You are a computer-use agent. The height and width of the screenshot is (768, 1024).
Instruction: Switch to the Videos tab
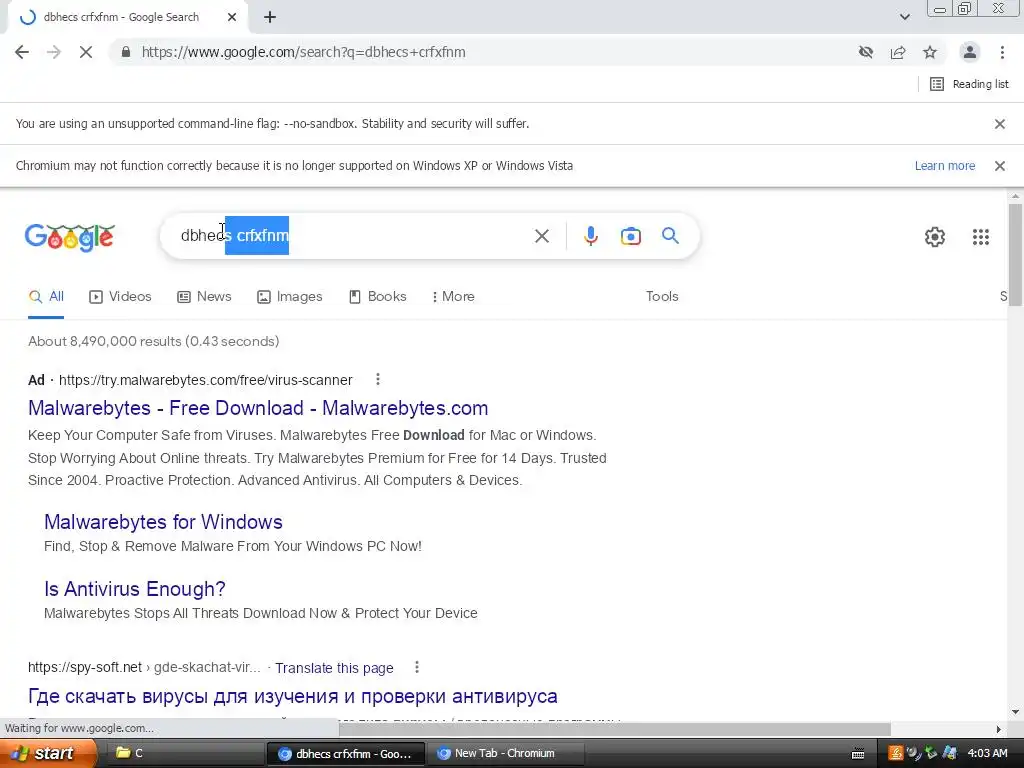(x=120, y=296)
